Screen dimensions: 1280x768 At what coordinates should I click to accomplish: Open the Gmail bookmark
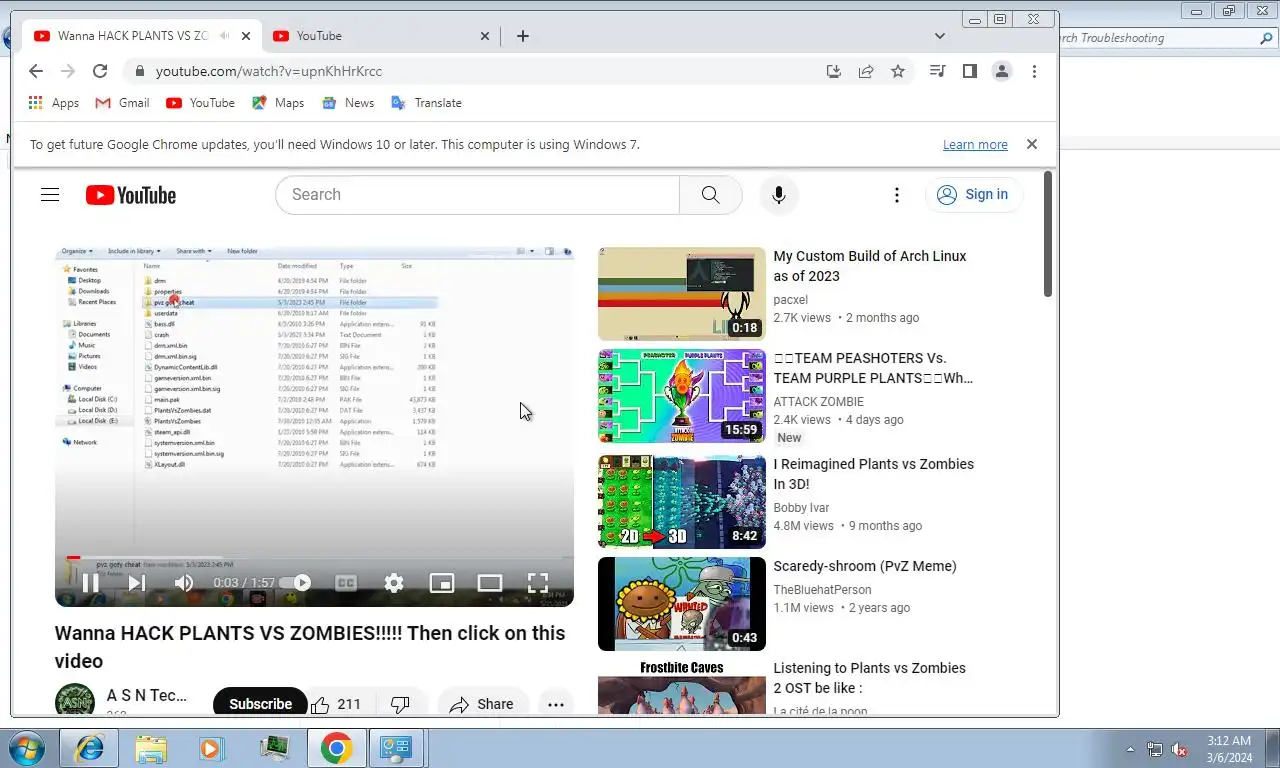tap(122, 103)
